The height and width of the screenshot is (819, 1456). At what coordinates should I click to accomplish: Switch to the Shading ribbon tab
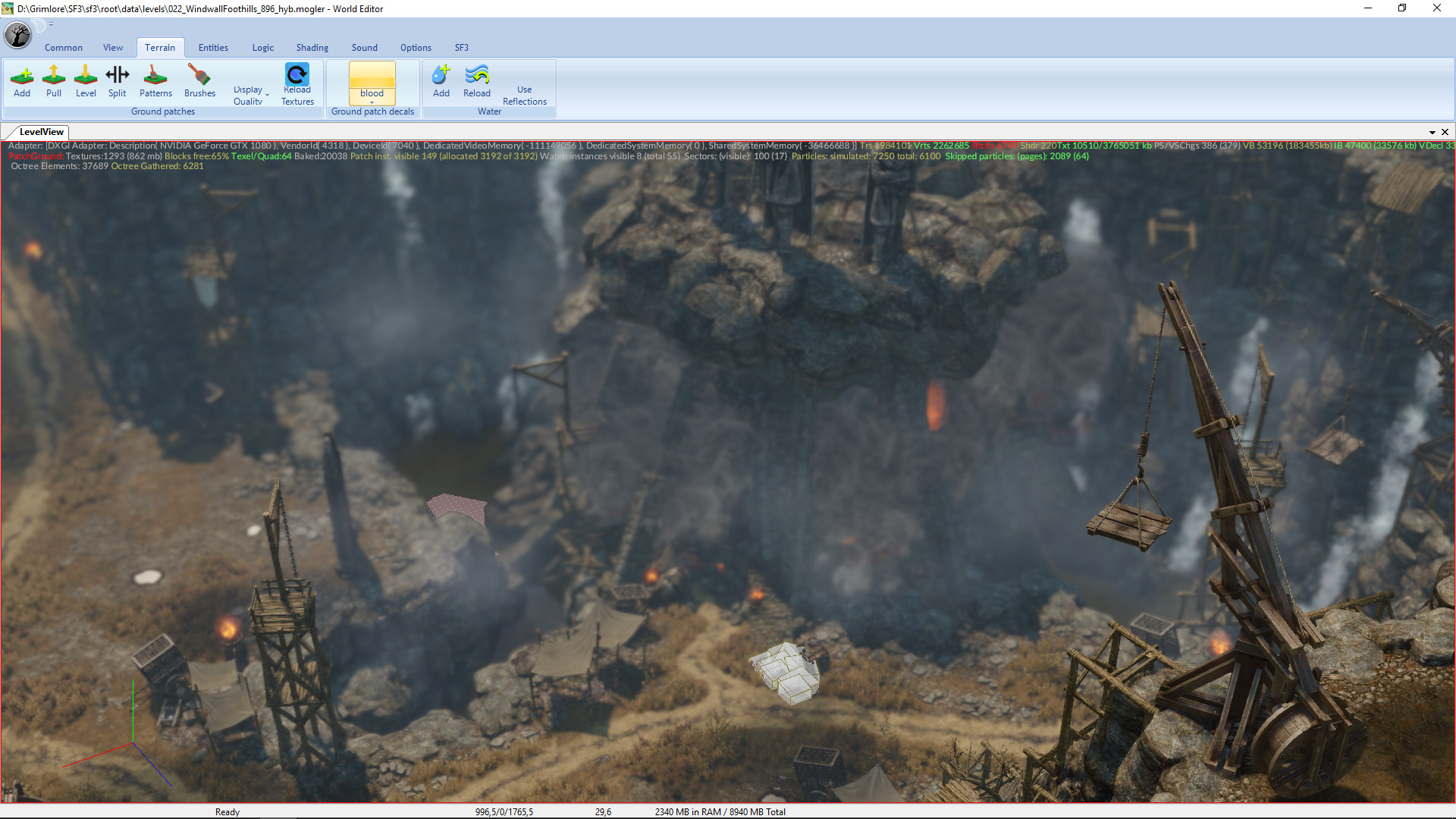312,47
